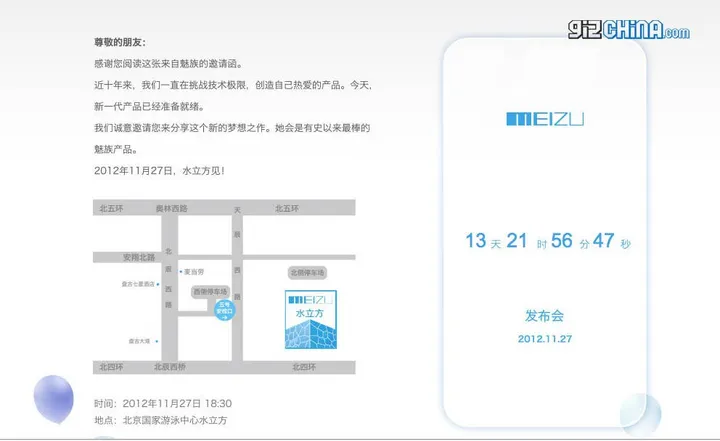Select the 北侧停车场 parking label

coord(308,273)
